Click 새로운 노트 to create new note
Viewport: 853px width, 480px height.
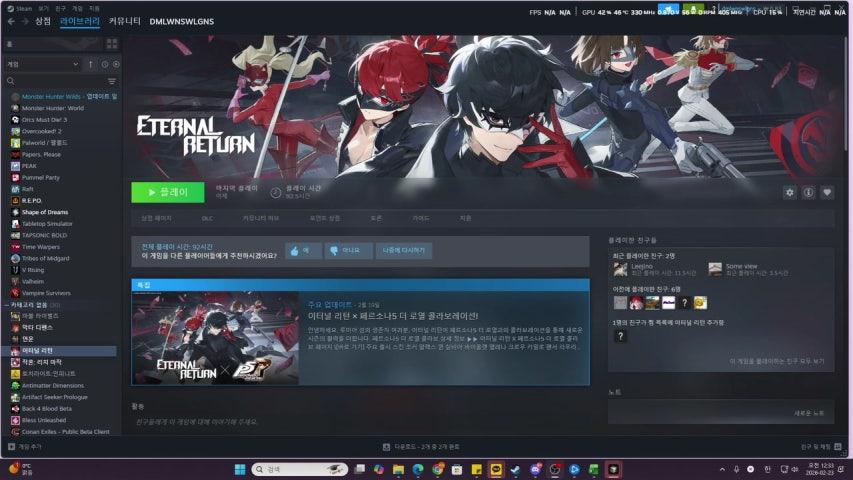click(809, 413)
